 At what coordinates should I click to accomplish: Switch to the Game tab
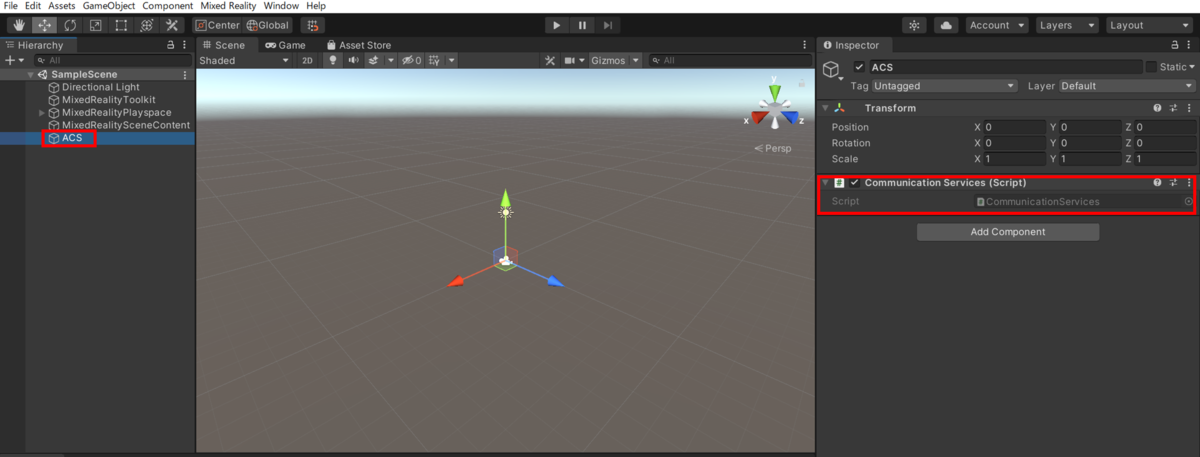(x=285, y=45)
